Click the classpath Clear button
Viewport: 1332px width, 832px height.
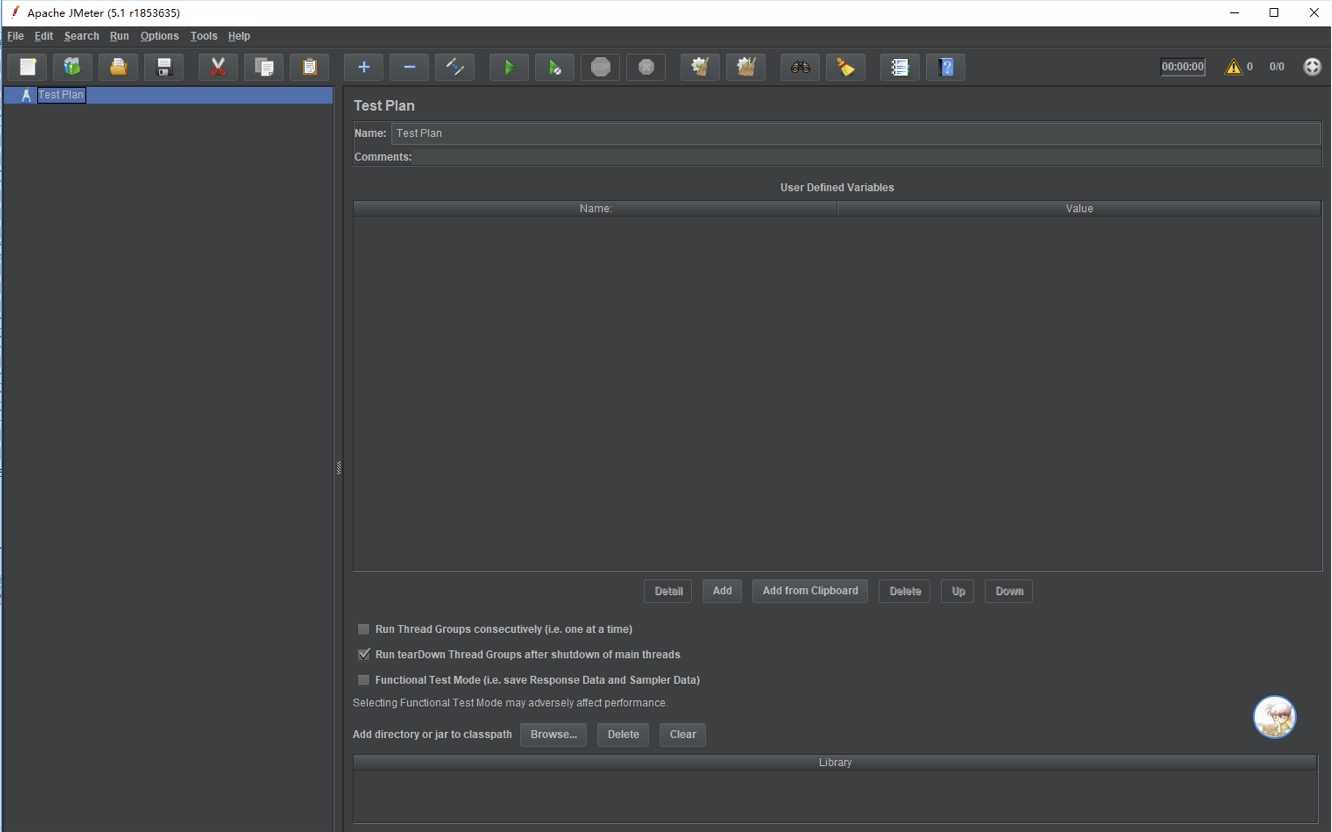tap(683, 735)
